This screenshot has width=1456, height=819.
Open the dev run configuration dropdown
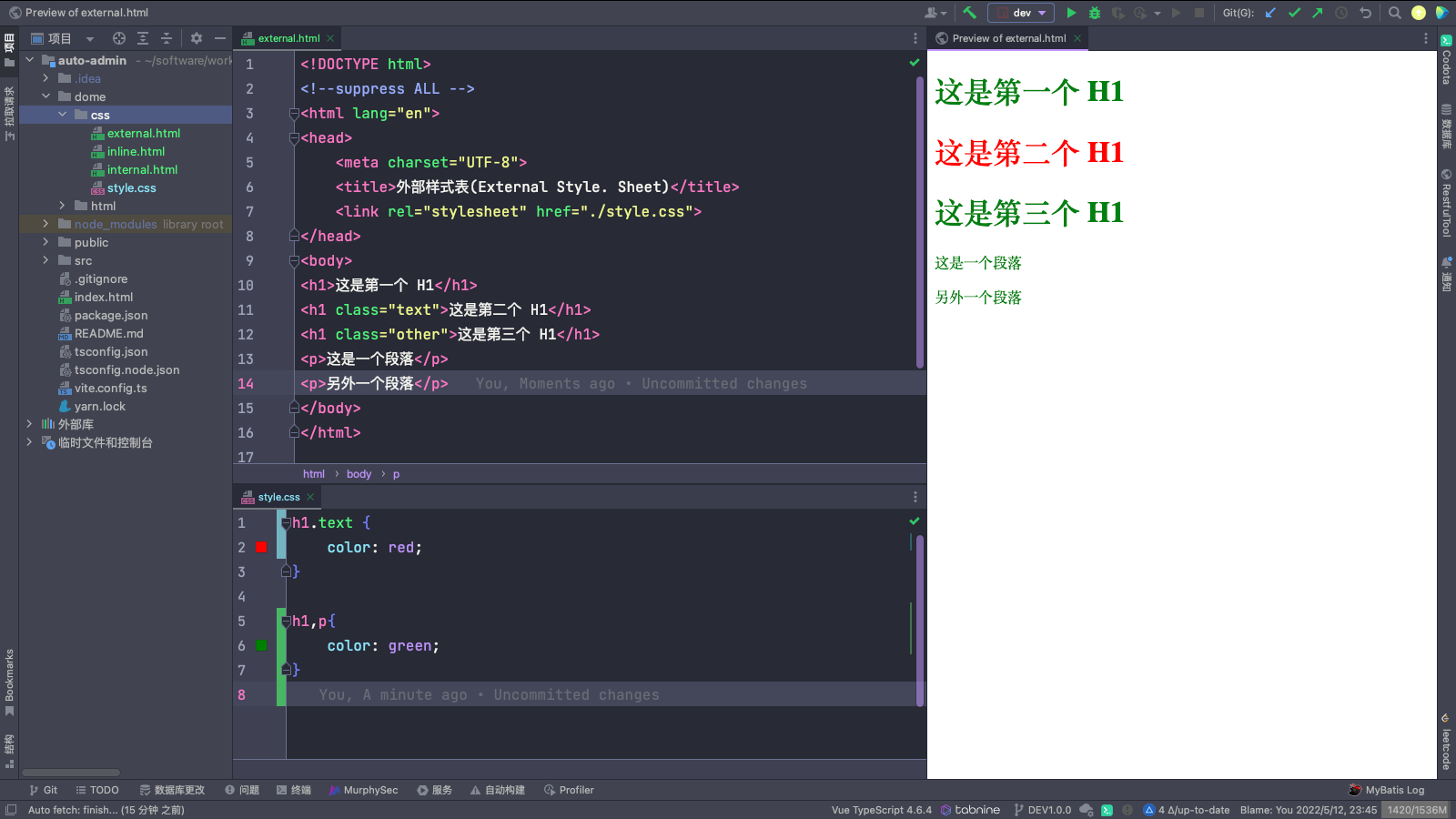click(x=1022, y=13)
